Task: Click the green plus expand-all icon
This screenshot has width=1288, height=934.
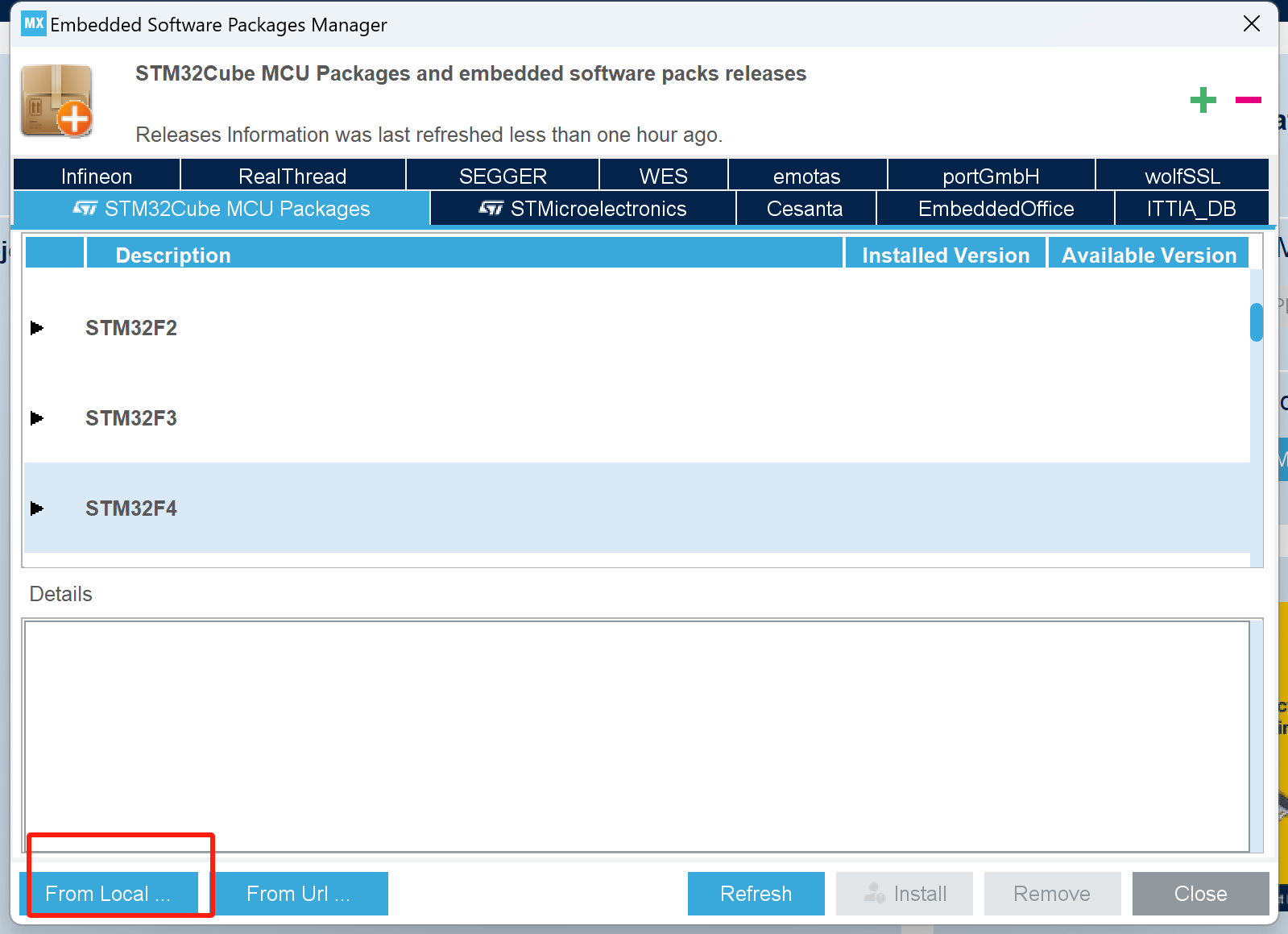Action: 1203,100
